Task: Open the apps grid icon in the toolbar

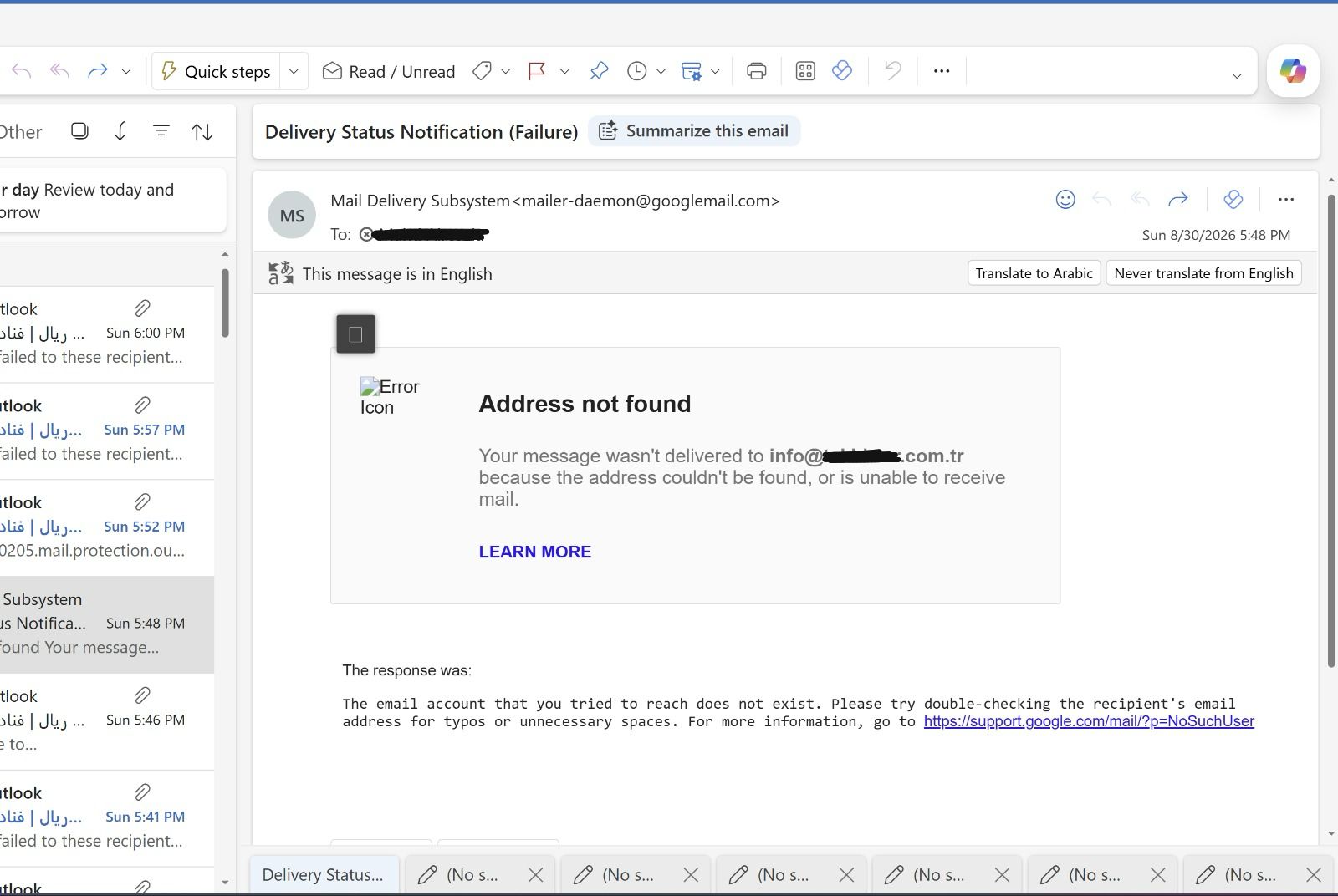Action: (x=805, y=71)
